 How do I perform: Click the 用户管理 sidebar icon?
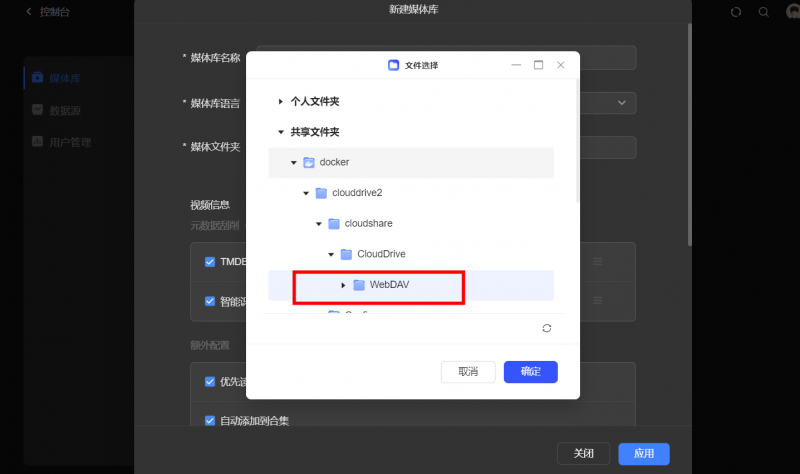(x=37, y=141)
